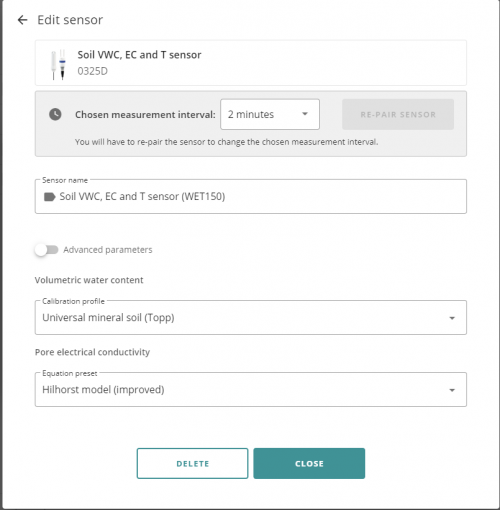Click the RE-PAIR SENSOR button
This screenshot has width=500, height=510.
tap(398, 114)
